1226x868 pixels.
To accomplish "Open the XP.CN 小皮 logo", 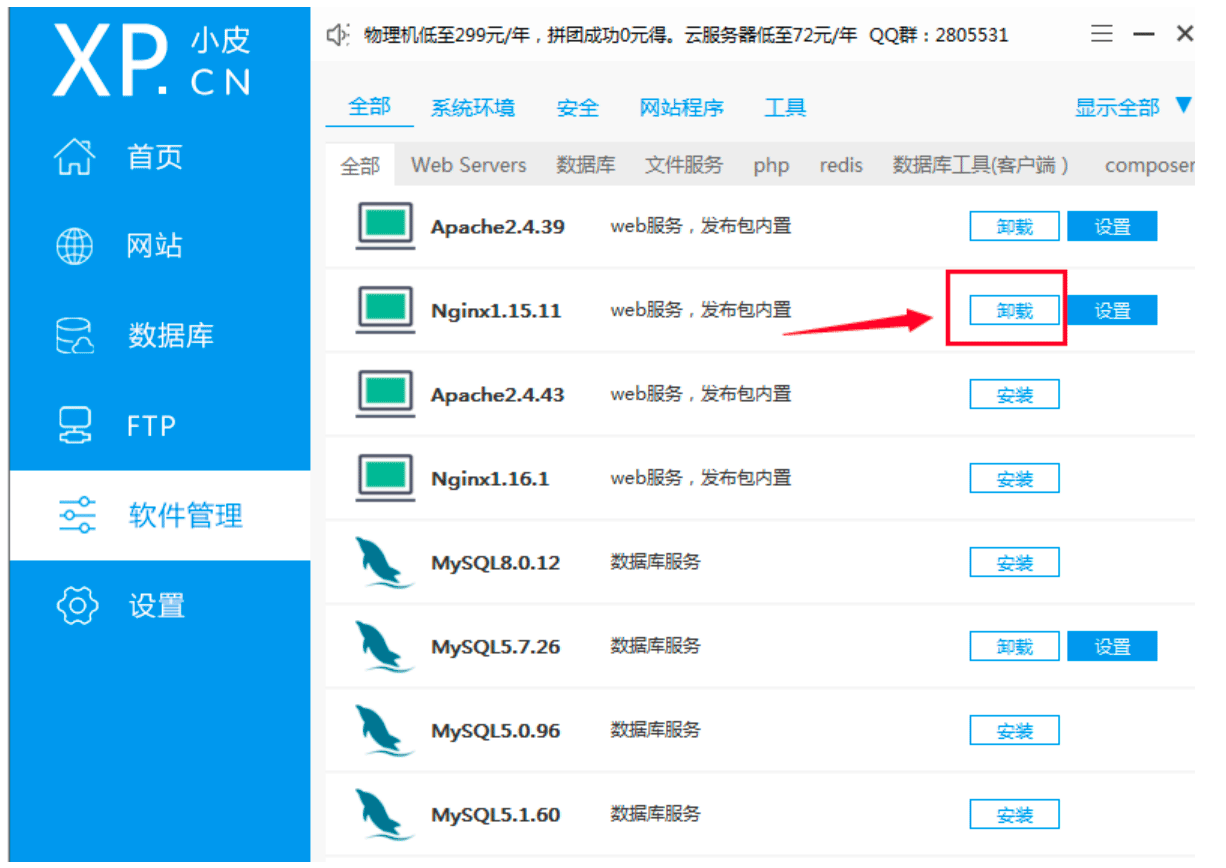I will pos(151,60).
